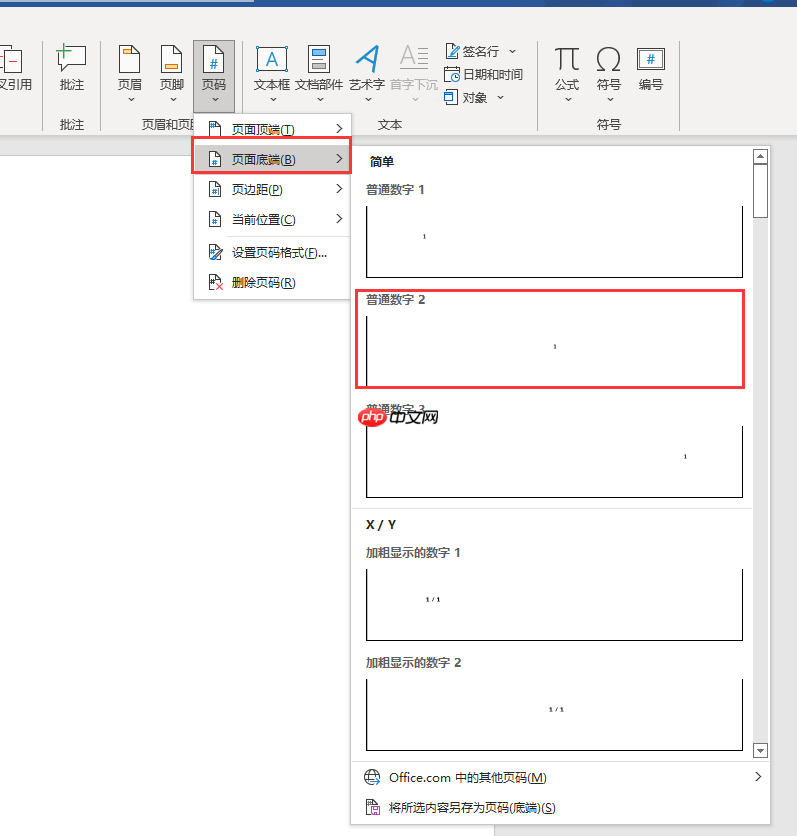797x836 pixels.
Task: Insert a 公式 equation
Action: click(567, 74)
